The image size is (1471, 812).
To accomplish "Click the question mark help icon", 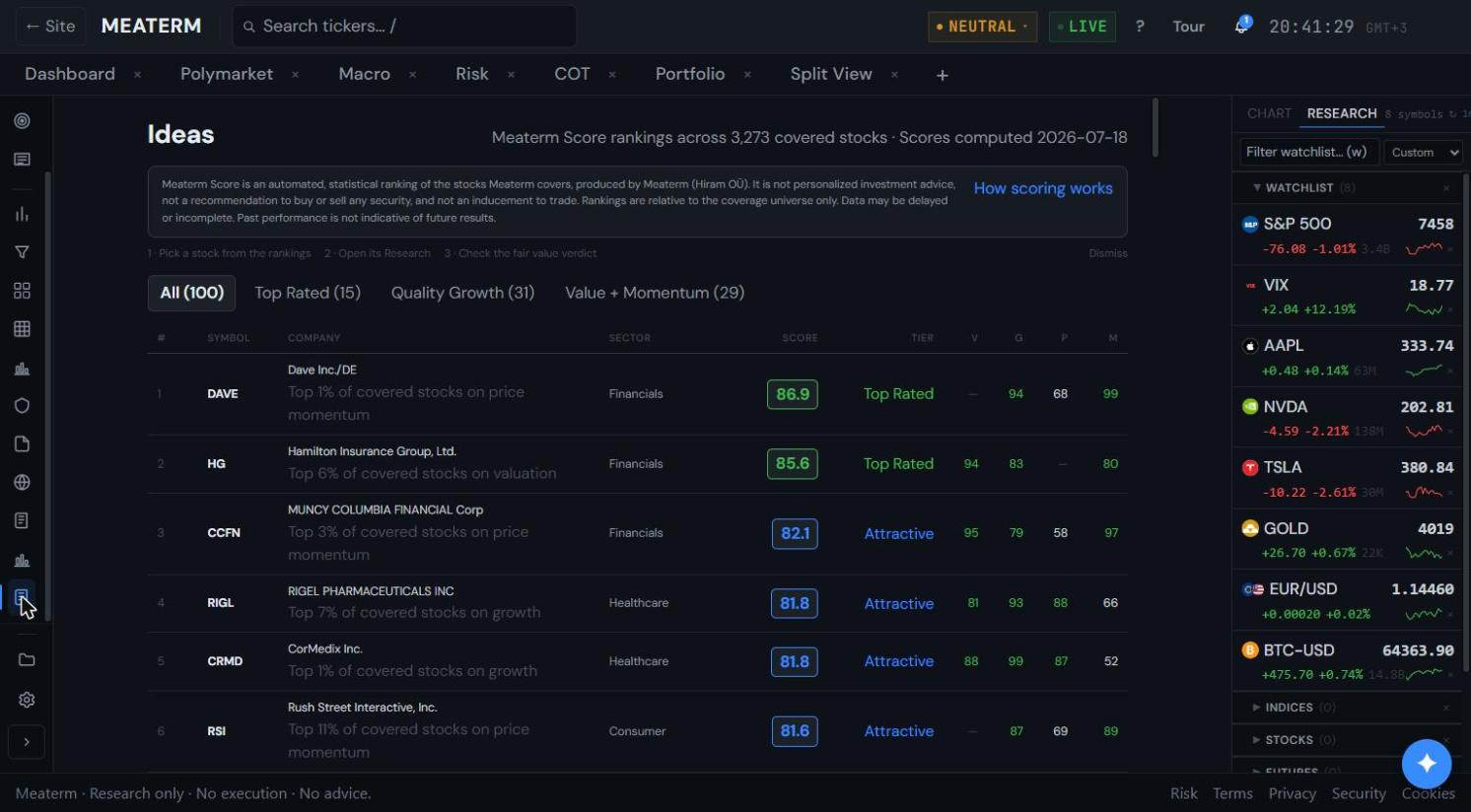I will (1140, 27).
